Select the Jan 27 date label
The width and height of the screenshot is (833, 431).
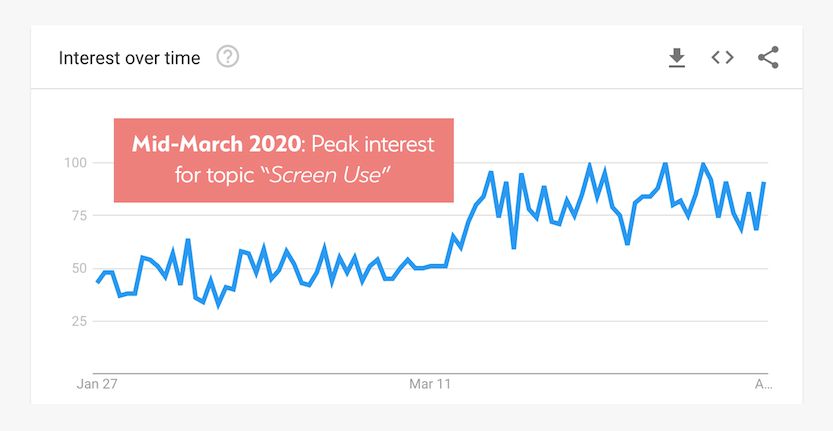97,383
